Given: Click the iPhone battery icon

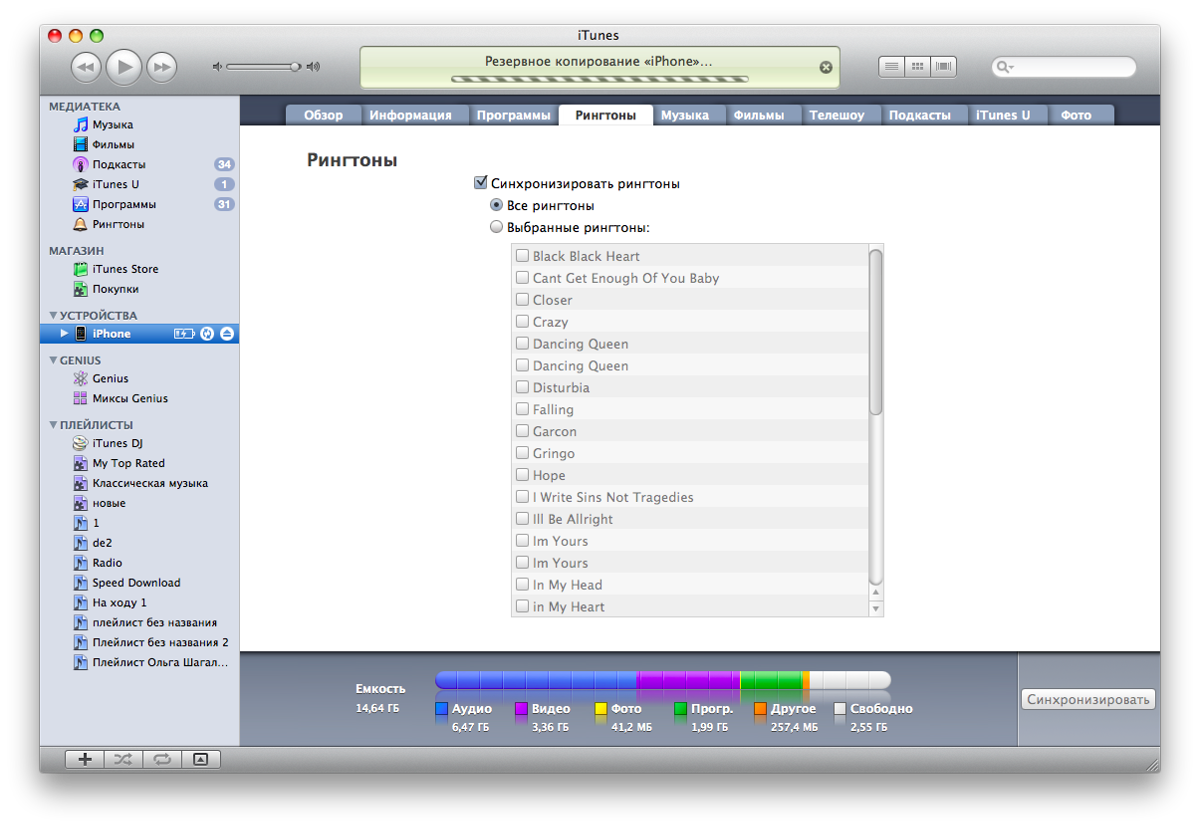Looking at the screenshot, I should point(184,334).
